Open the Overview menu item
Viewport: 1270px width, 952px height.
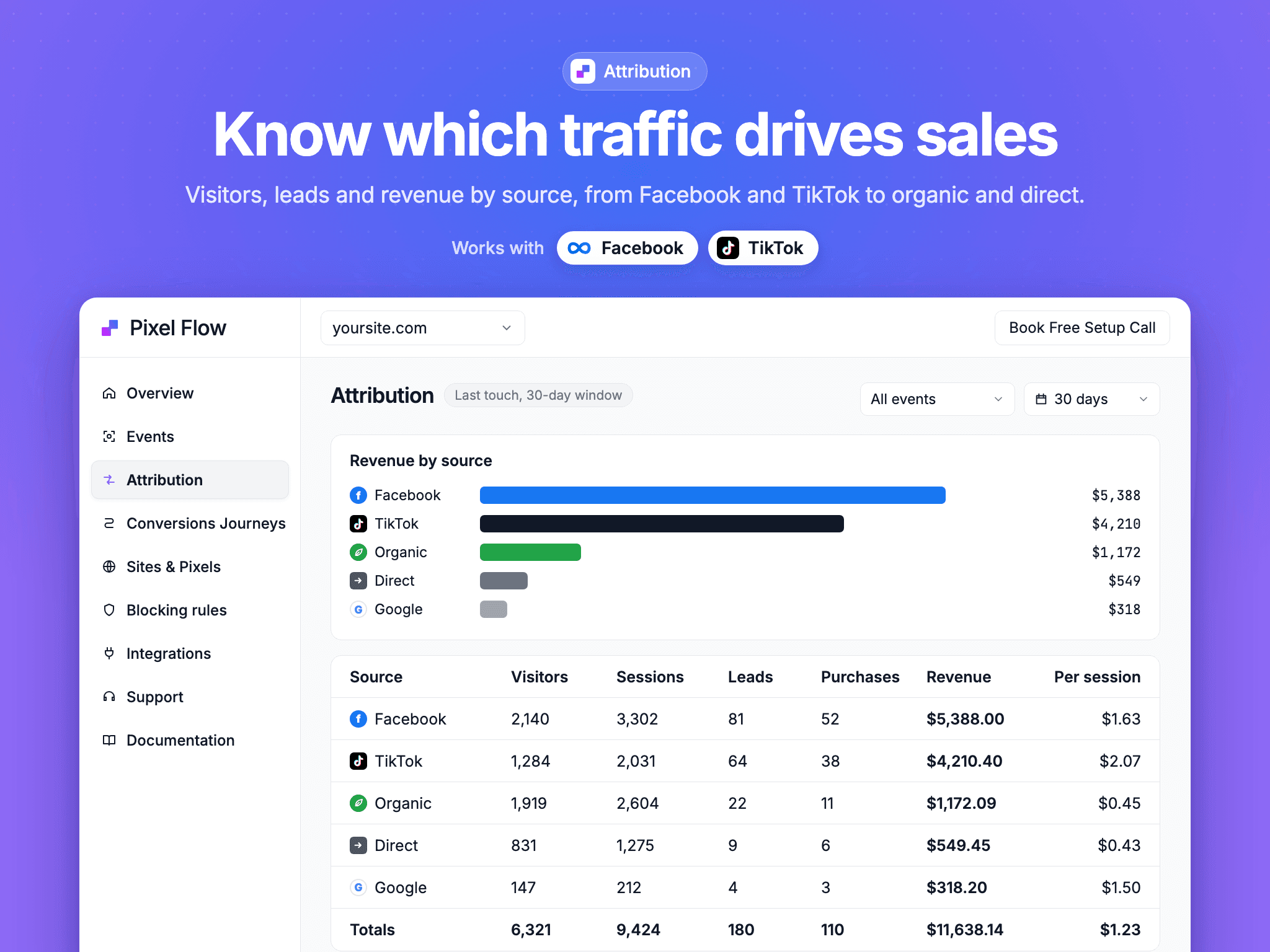pyautogui.click(x=190, y=394)
